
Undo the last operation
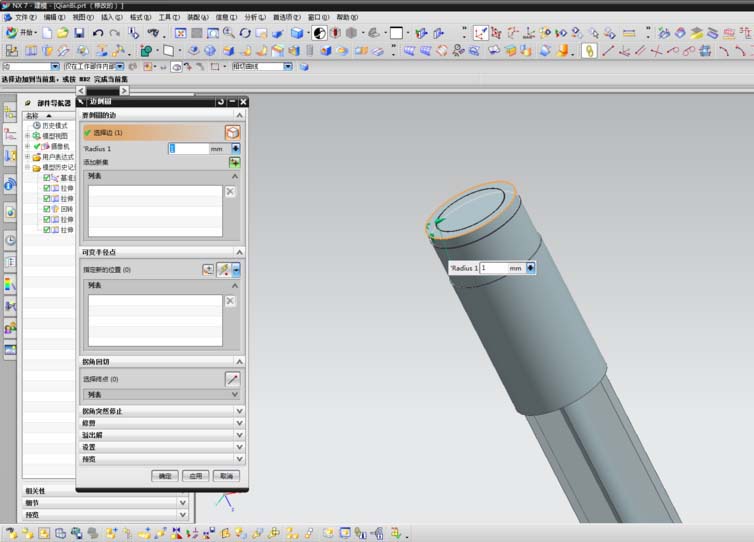pyautogui.click(x=98, y=33)
